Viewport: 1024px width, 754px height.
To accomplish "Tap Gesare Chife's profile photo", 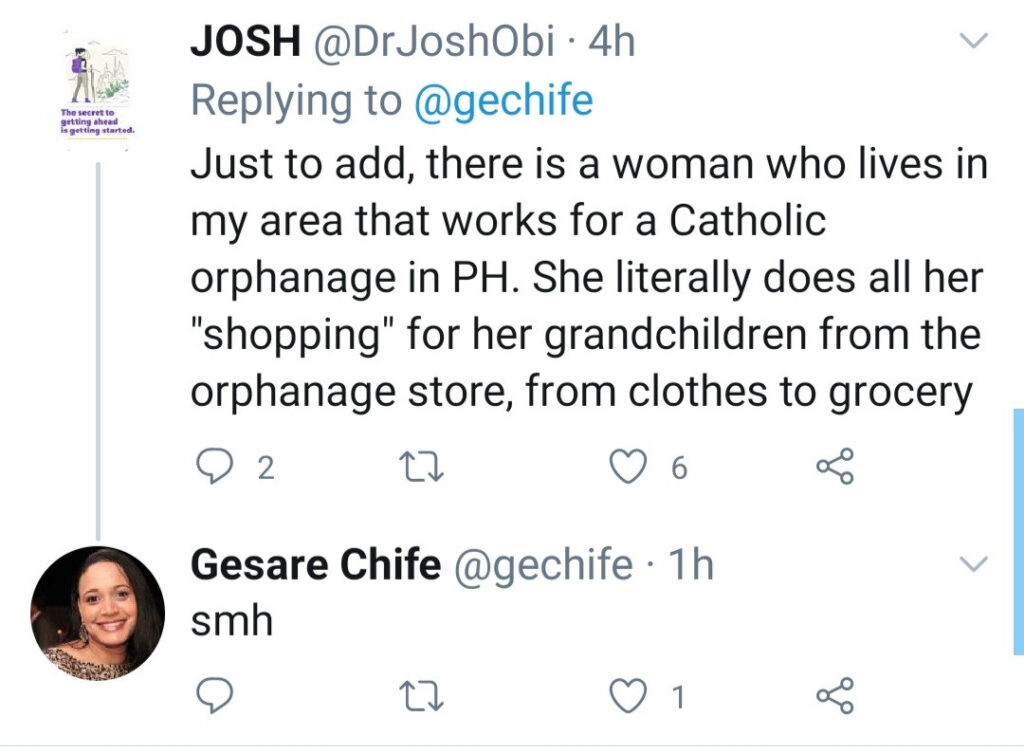I will (98, 614).
